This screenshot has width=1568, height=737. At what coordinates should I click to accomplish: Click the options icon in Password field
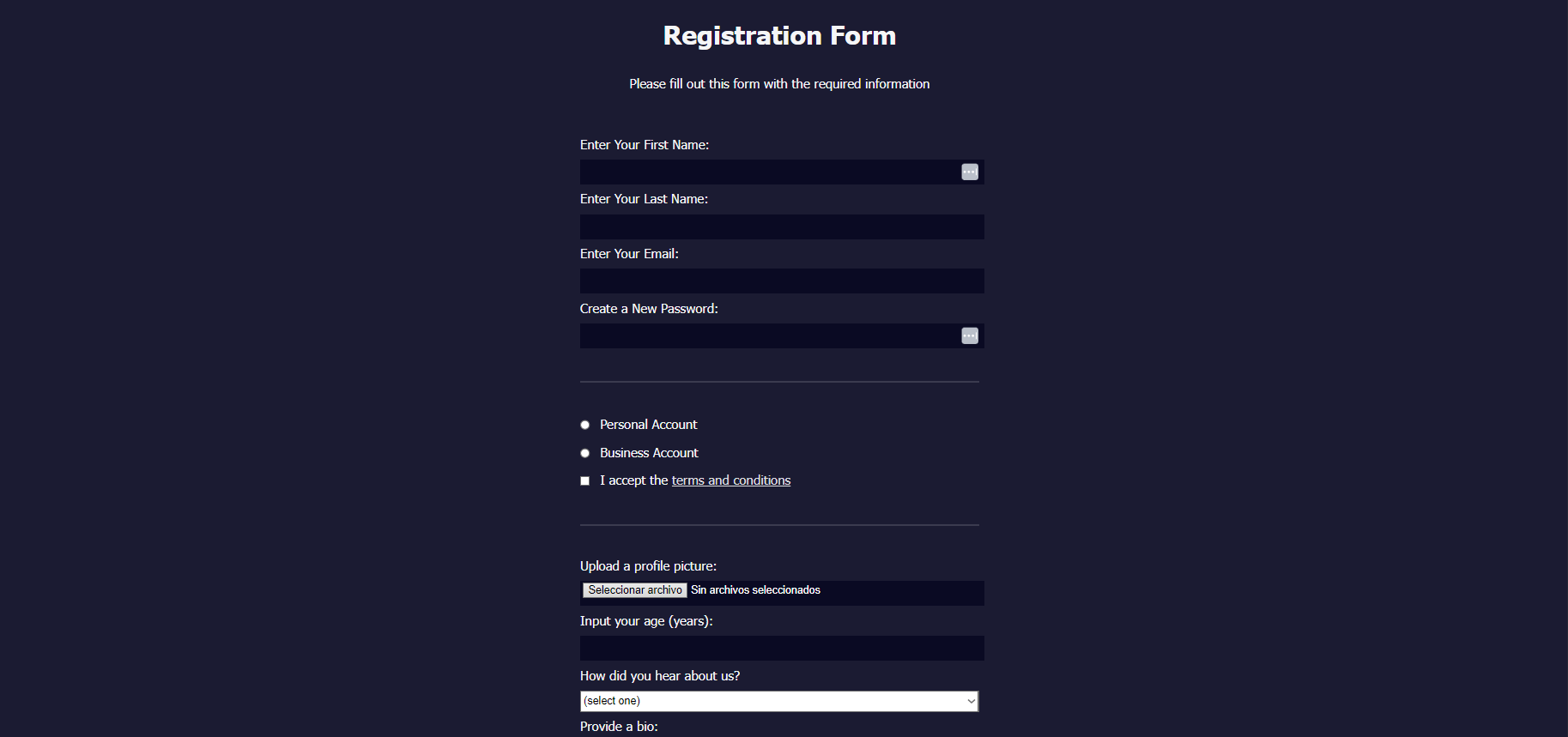coord(969,335)
